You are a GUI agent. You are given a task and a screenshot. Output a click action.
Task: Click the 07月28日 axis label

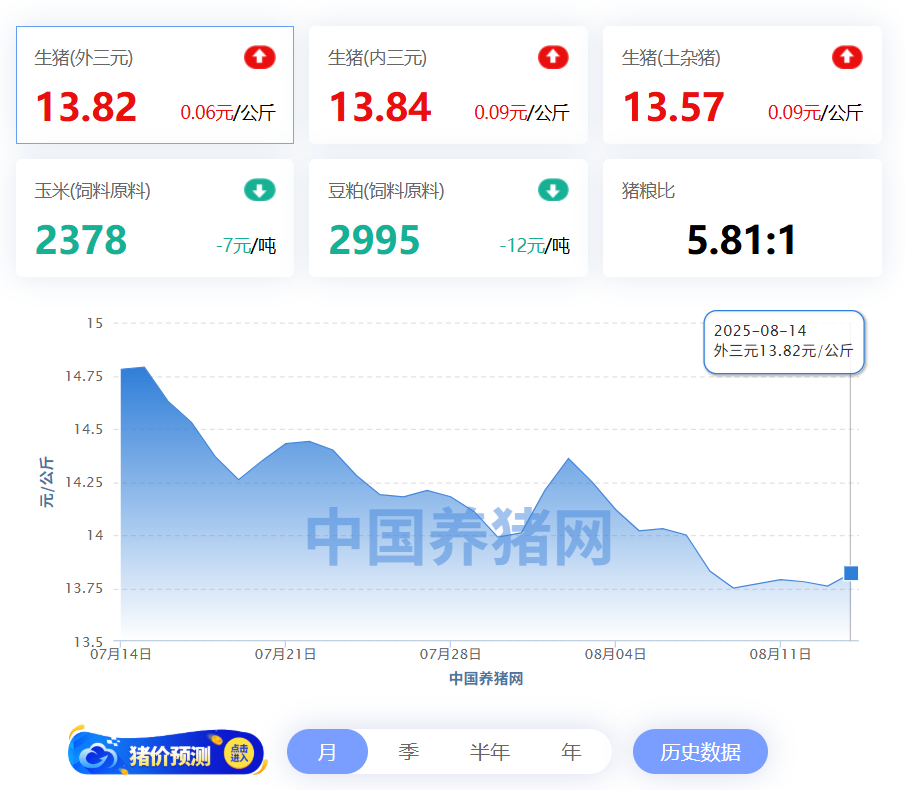click(x=450, y=654)
